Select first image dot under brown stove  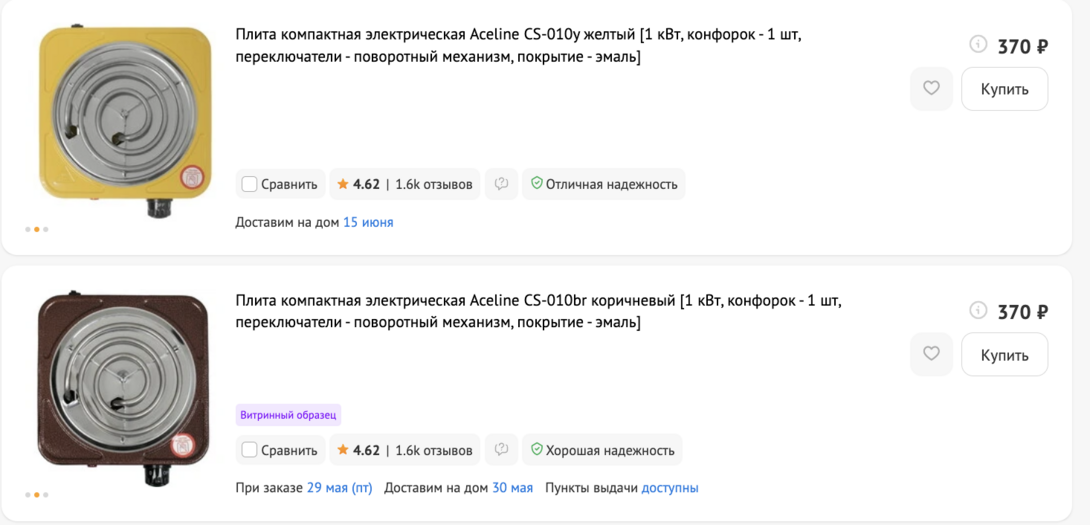(28, 494)
